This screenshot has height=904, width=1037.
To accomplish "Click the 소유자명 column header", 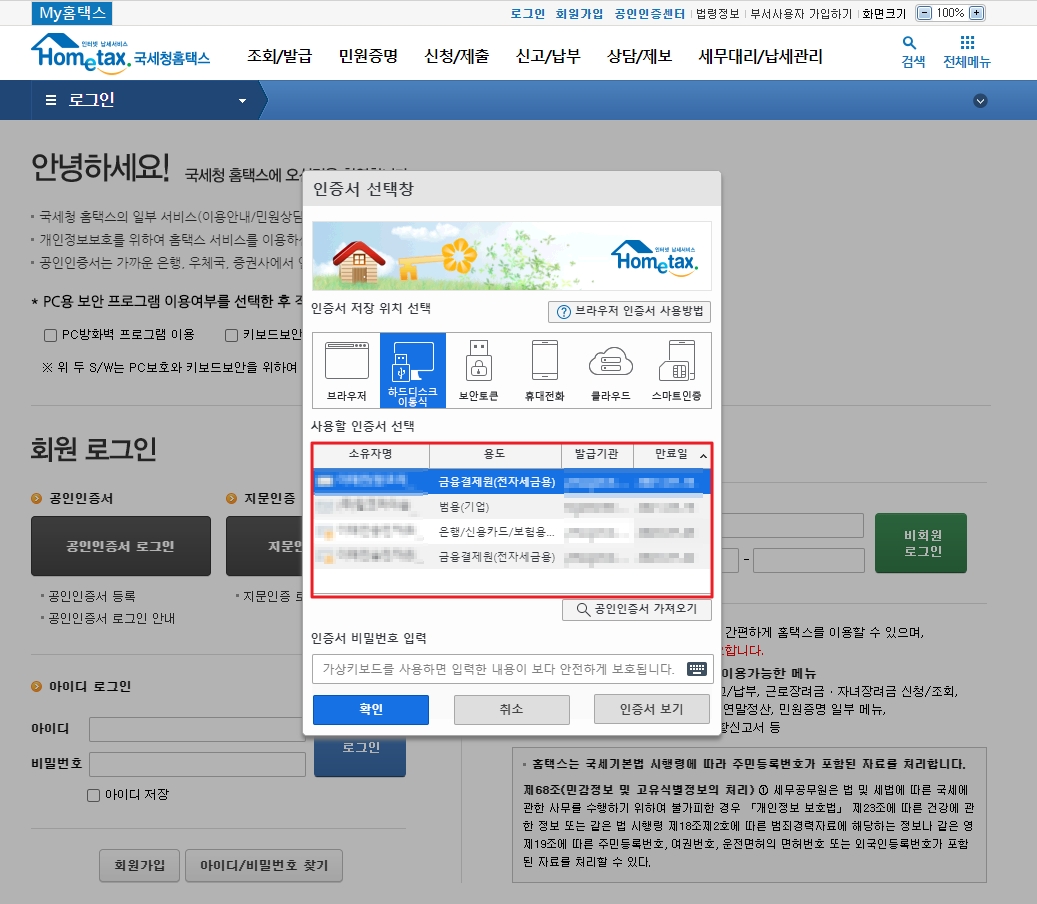I will coord(371,454).
